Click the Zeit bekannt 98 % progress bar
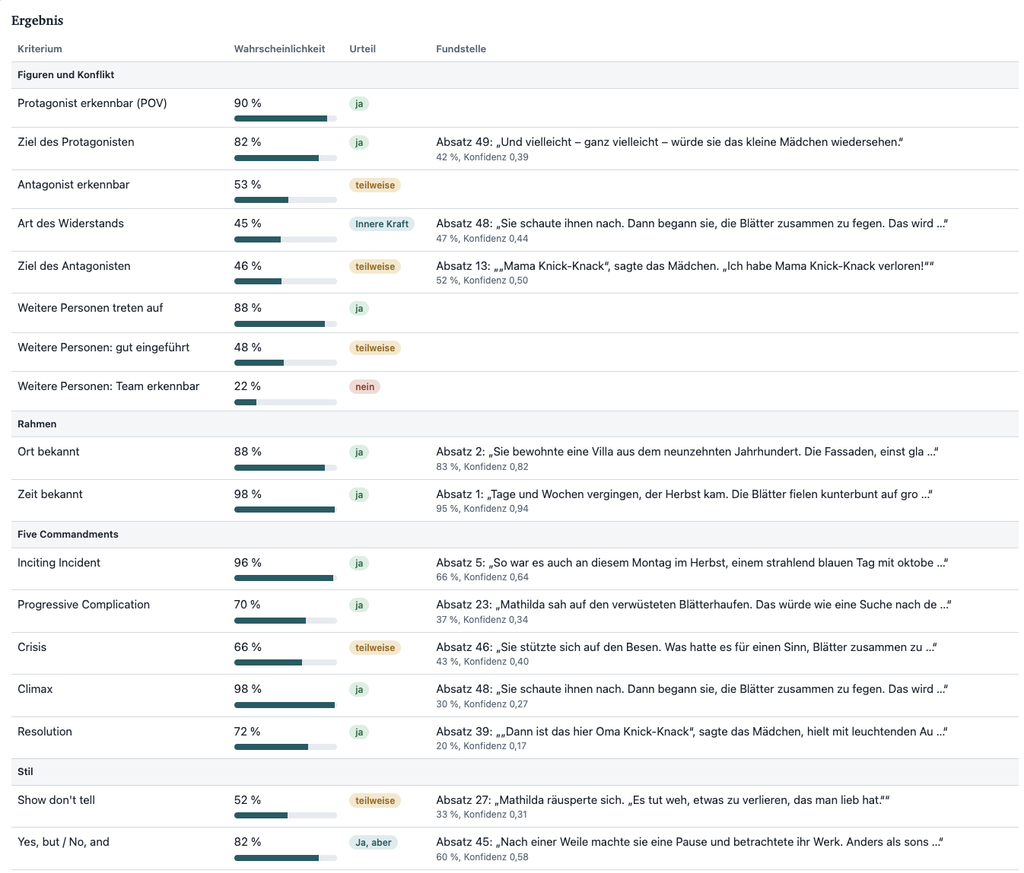Viewport: 1024px width, 873px height. point(285,510)
